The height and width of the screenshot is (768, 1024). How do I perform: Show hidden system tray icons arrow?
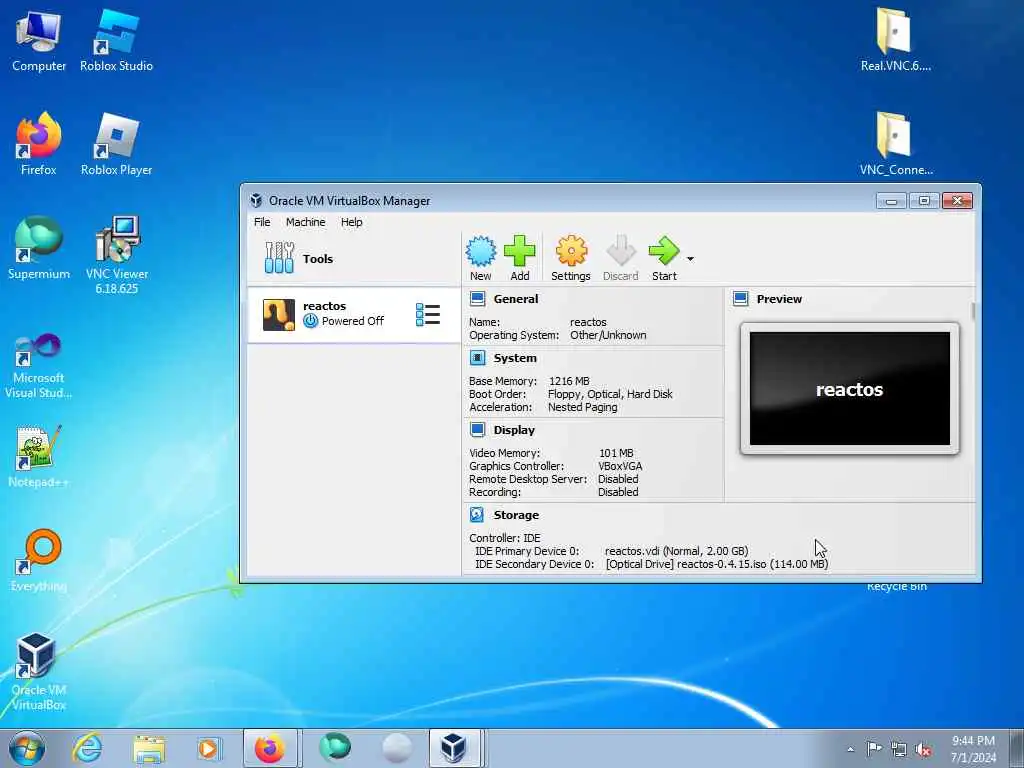[850, 749]
